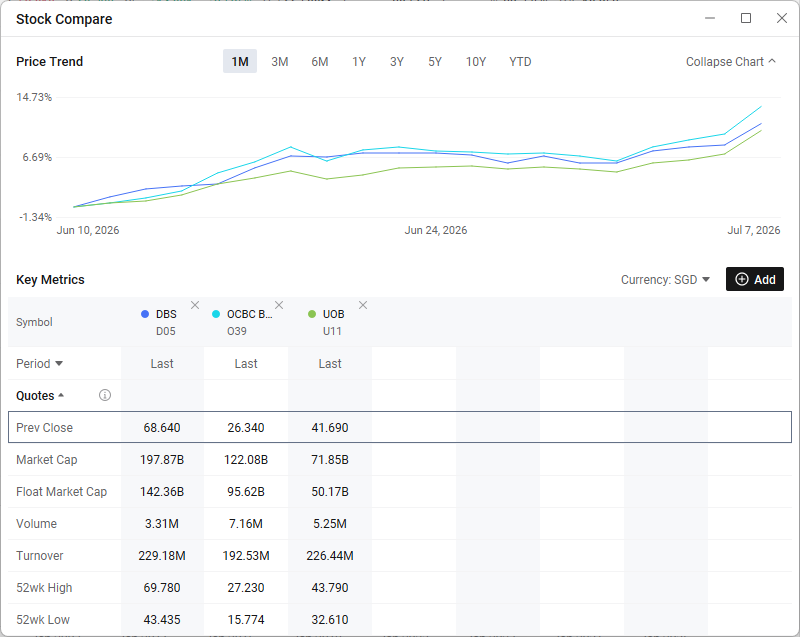This screenshot has height=637, width=800.
Task: Open Quotes info tooltip icon
Action: pos(105,395)
